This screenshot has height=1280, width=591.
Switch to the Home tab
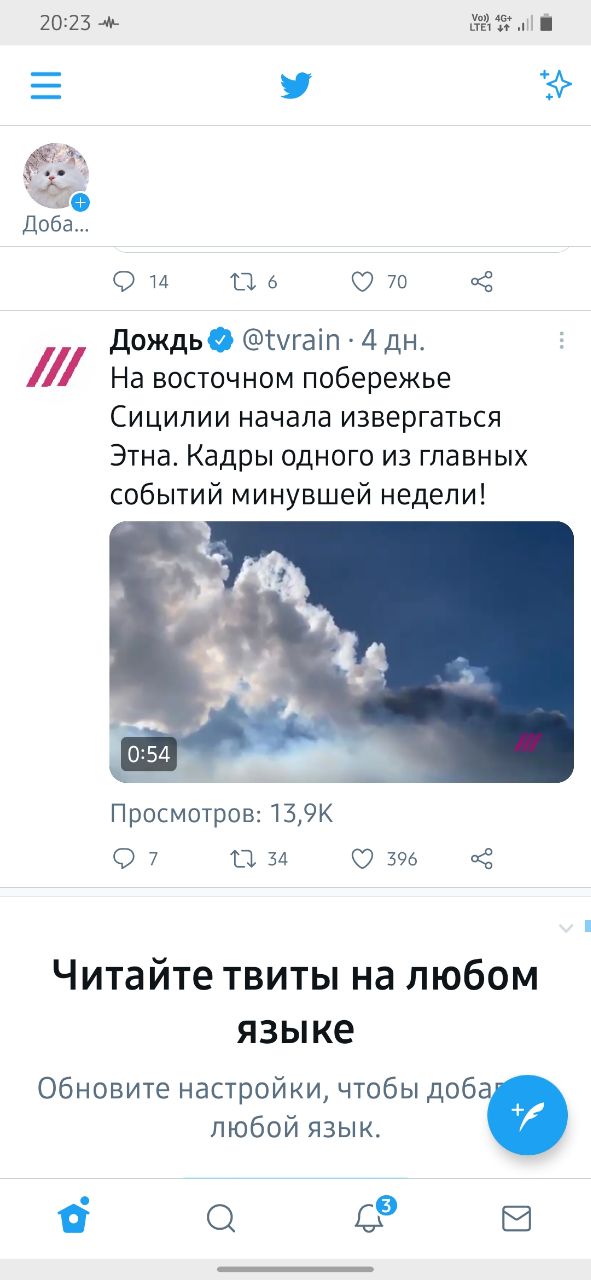click(x=74, y=1216)
